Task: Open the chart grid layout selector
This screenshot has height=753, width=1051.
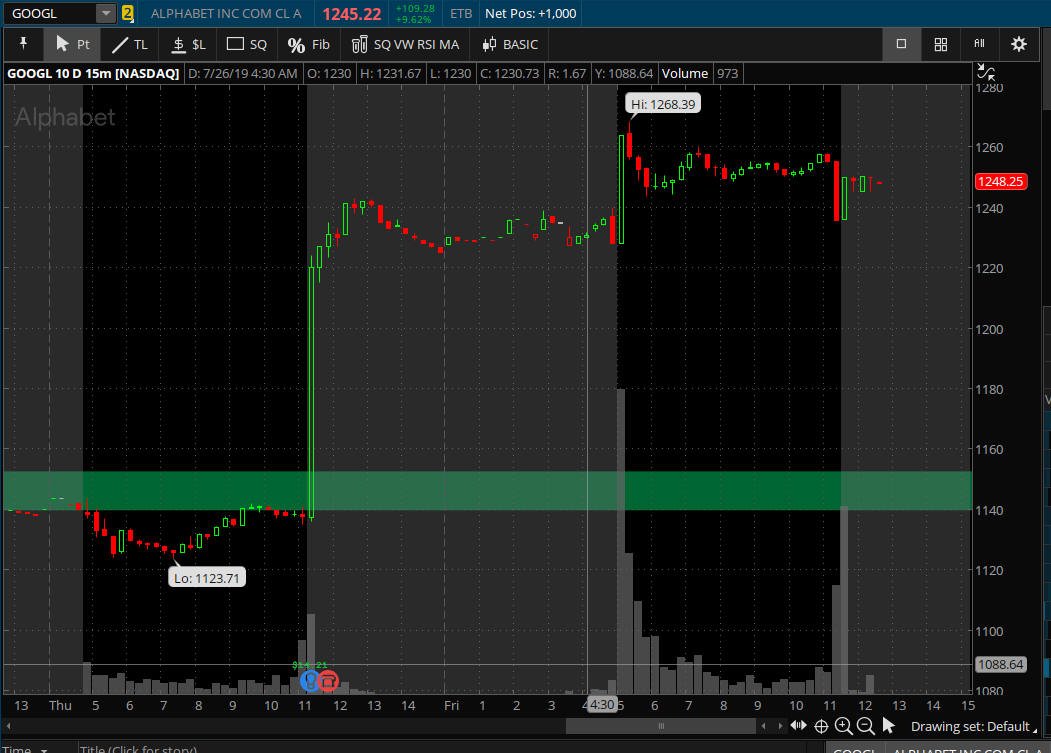Action: coord(940,44)
